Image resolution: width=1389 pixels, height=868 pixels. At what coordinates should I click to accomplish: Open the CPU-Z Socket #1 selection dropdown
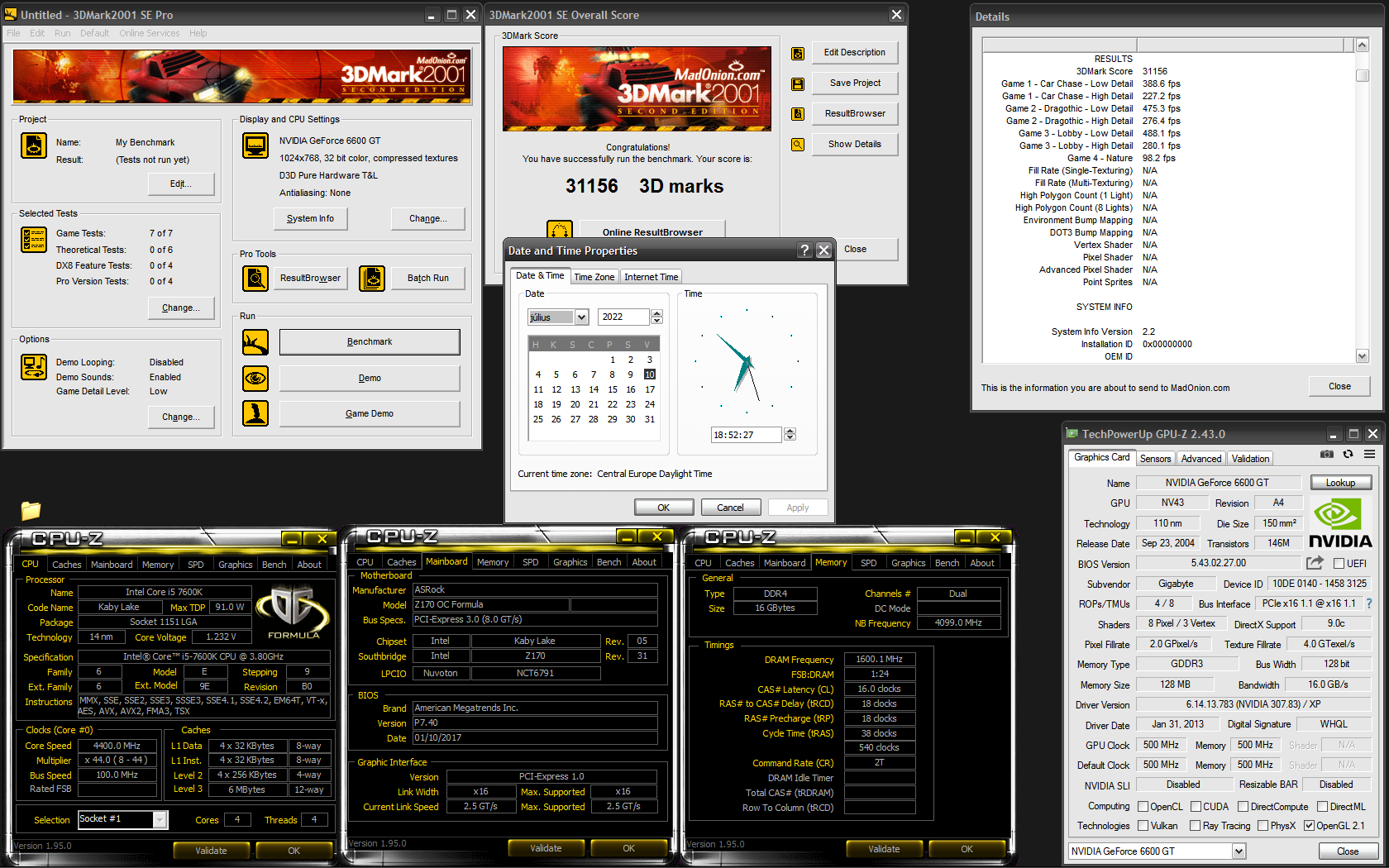(160, 820)
